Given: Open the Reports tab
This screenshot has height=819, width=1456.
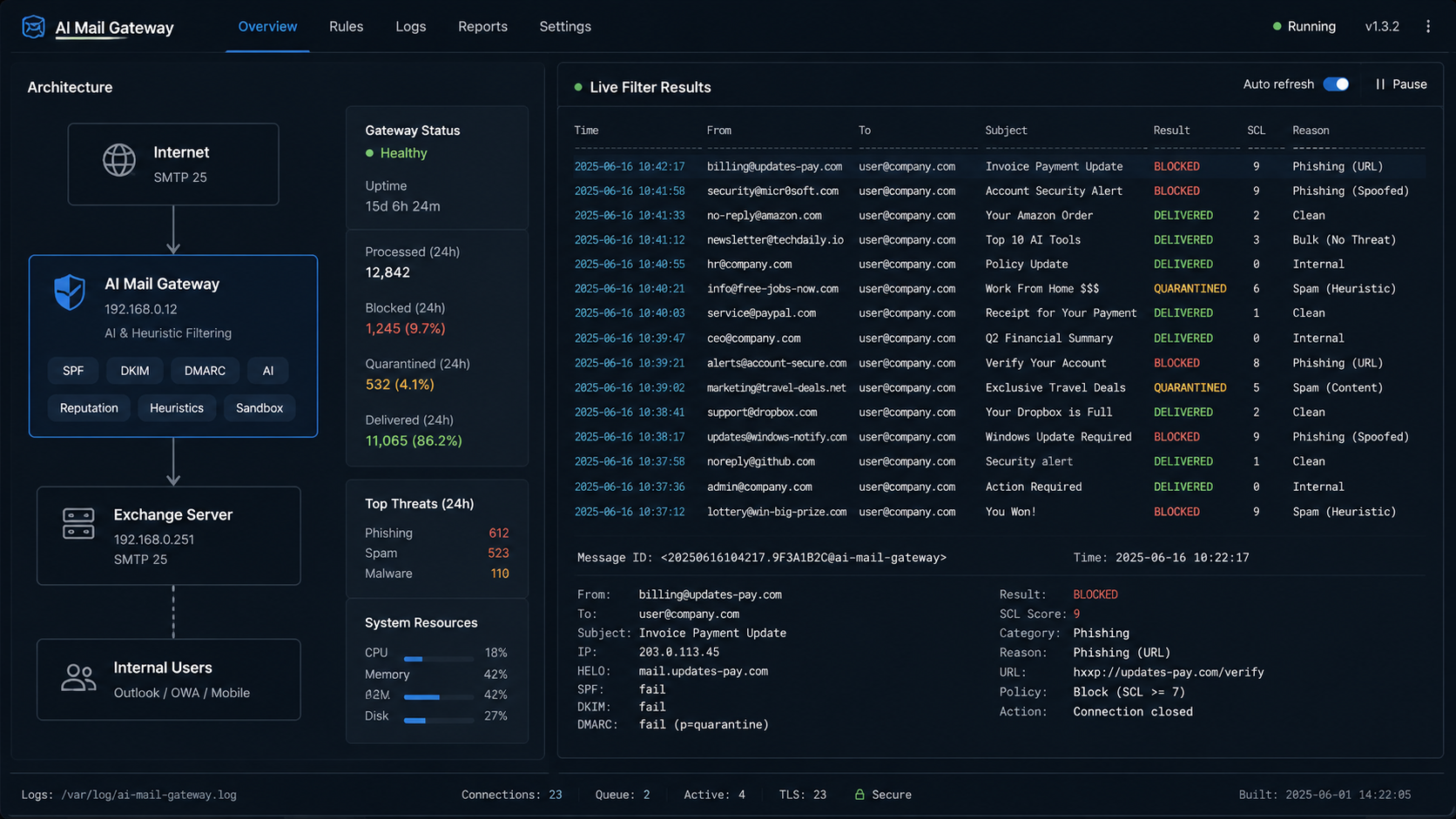Looking at the screenshot, I should point(482,27).
